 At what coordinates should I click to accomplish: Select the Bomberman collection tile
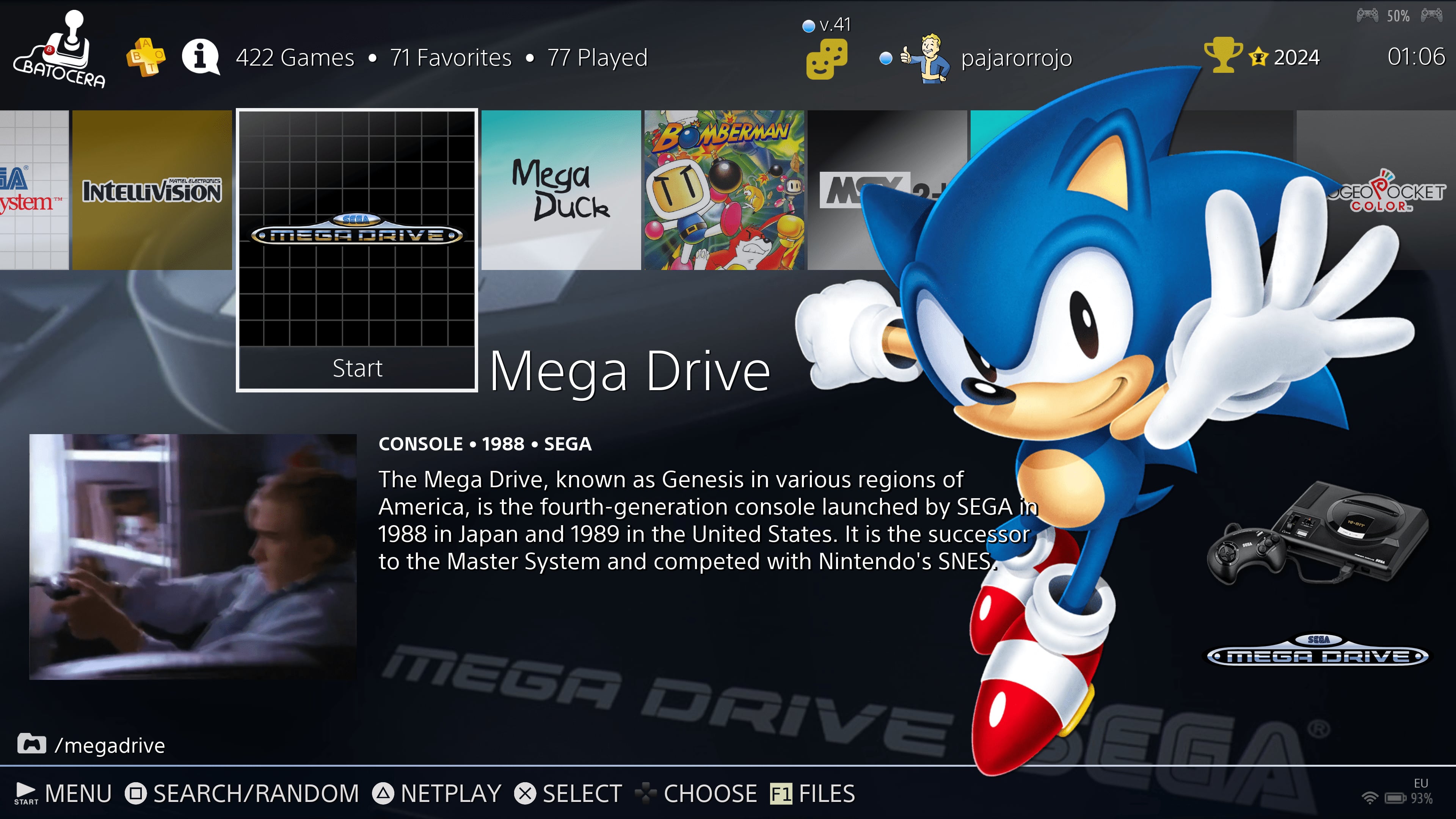click(x=724, y=190)
